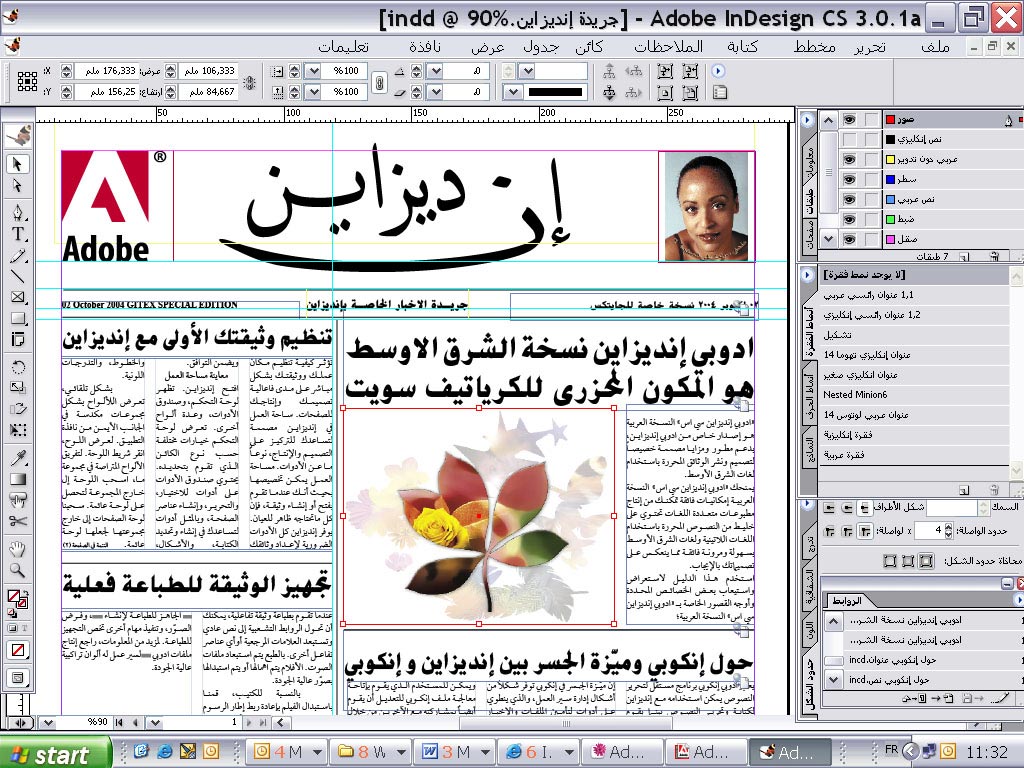Select the Pen tool in the toolbox
The image size is (1024, 768).
pos(18,212)
